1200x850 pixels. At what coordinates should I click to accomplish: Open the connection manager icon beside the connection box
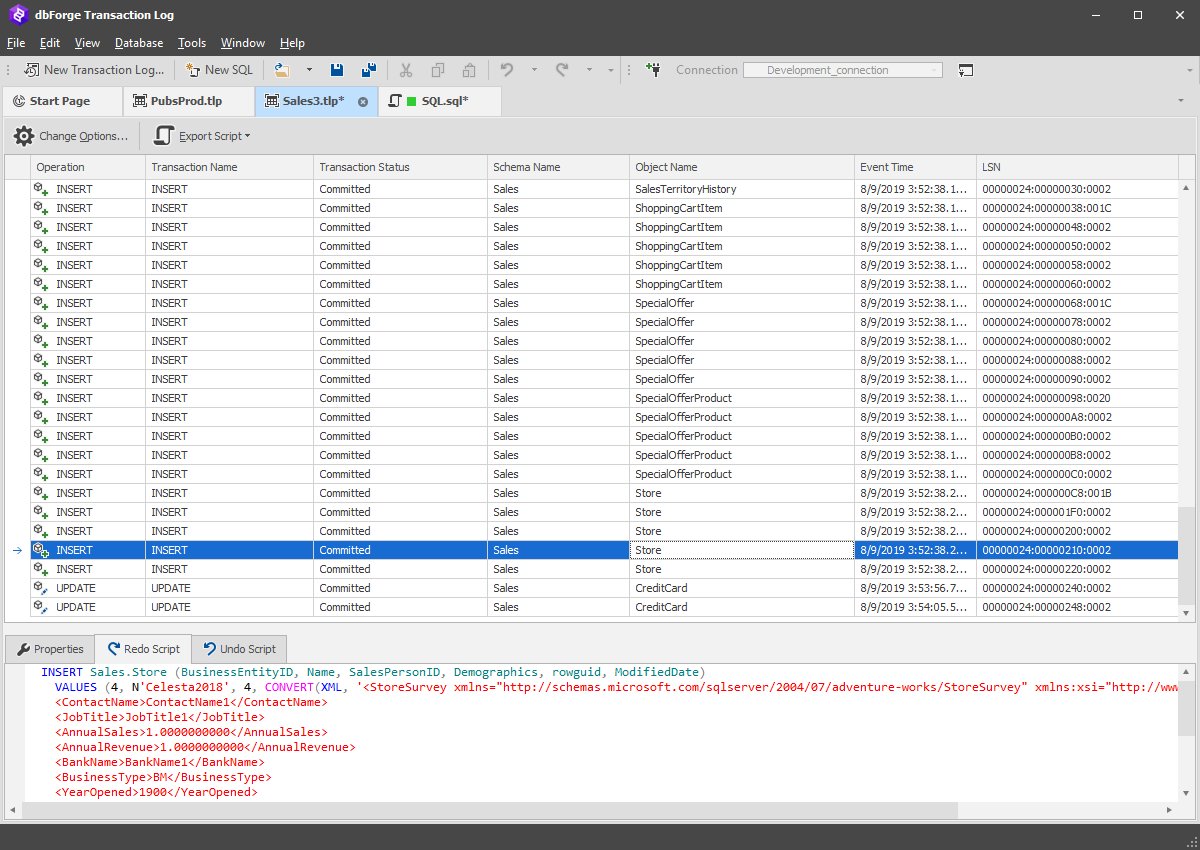966,70
